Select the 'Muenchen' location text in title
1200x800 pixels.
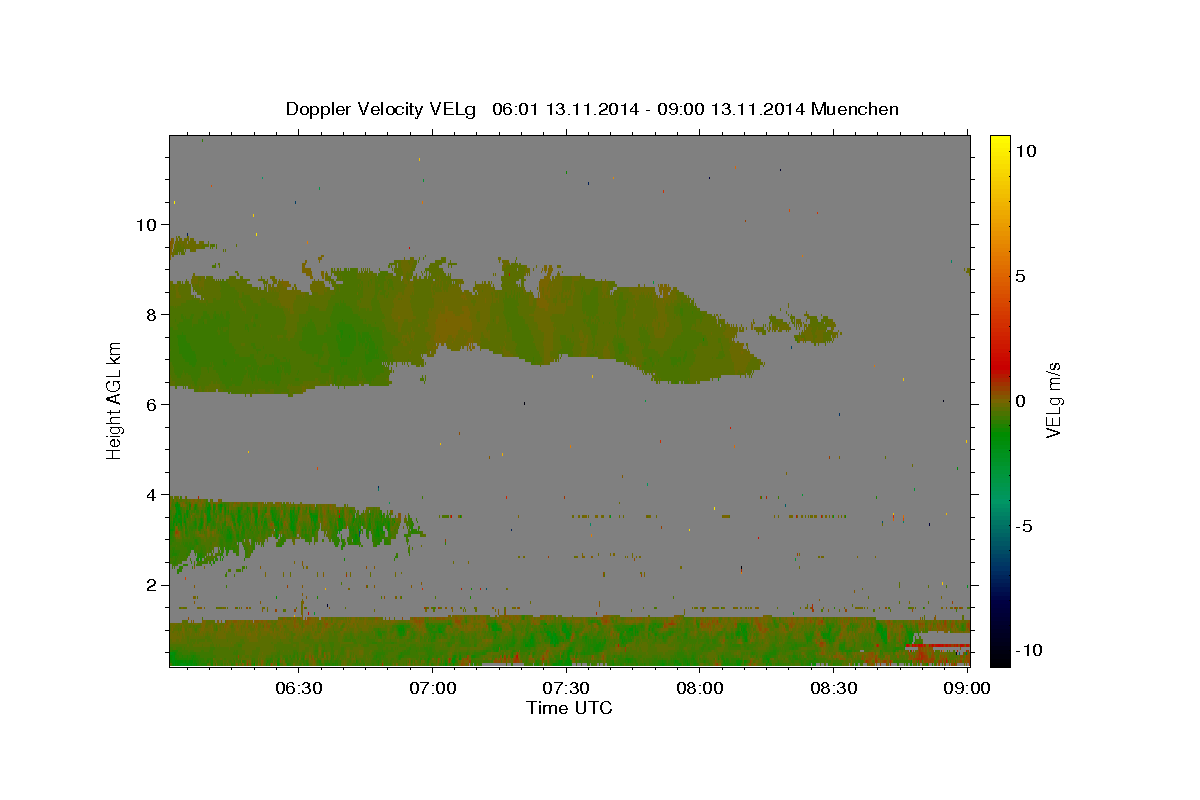pyautogui.click(x=856, y=109)
